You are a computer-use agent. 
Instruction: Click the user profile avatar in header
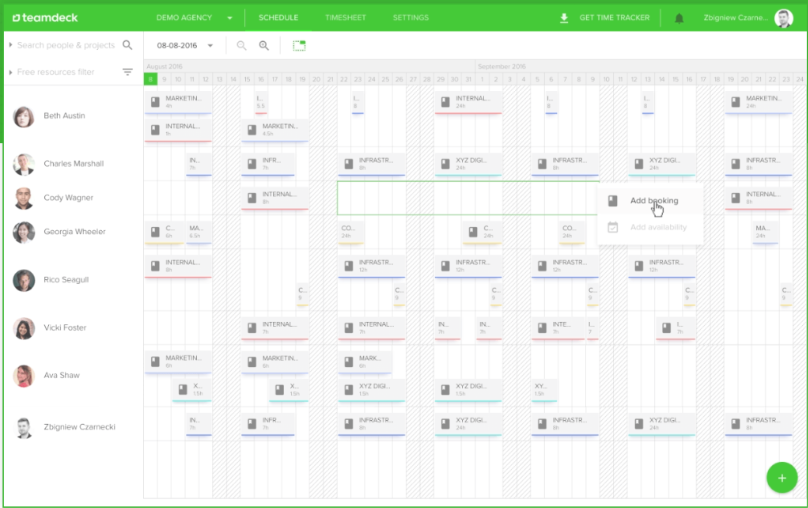784,18
